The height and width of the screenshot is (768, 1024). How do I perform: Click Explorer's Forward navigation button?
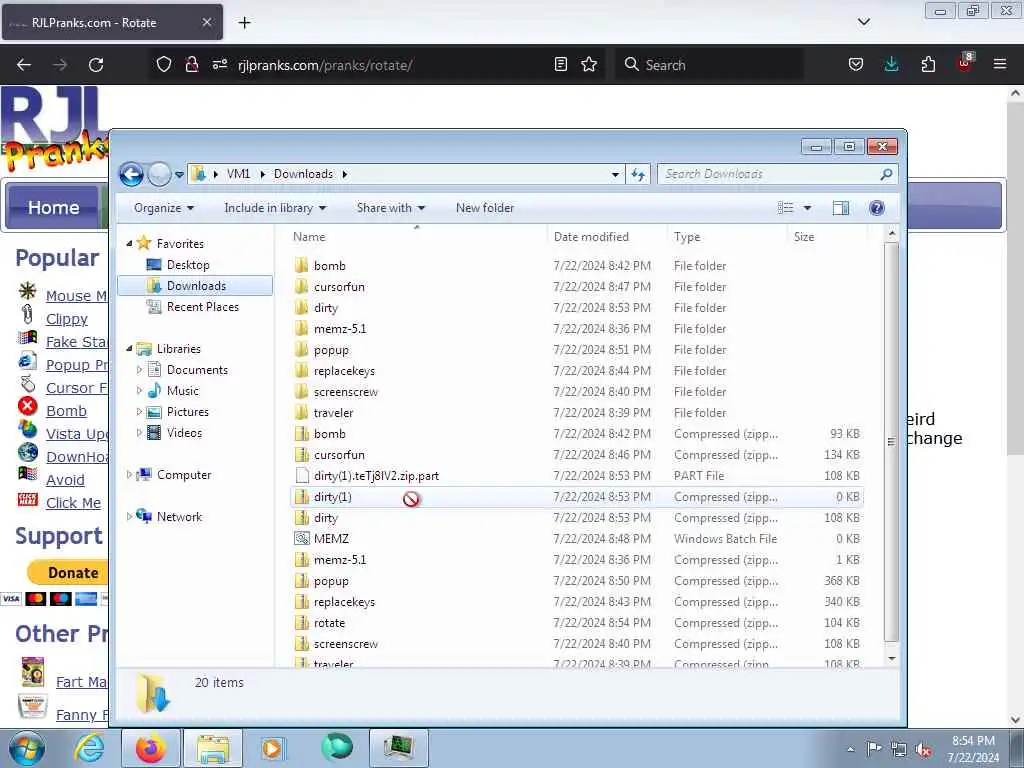(x=159, y=174)
